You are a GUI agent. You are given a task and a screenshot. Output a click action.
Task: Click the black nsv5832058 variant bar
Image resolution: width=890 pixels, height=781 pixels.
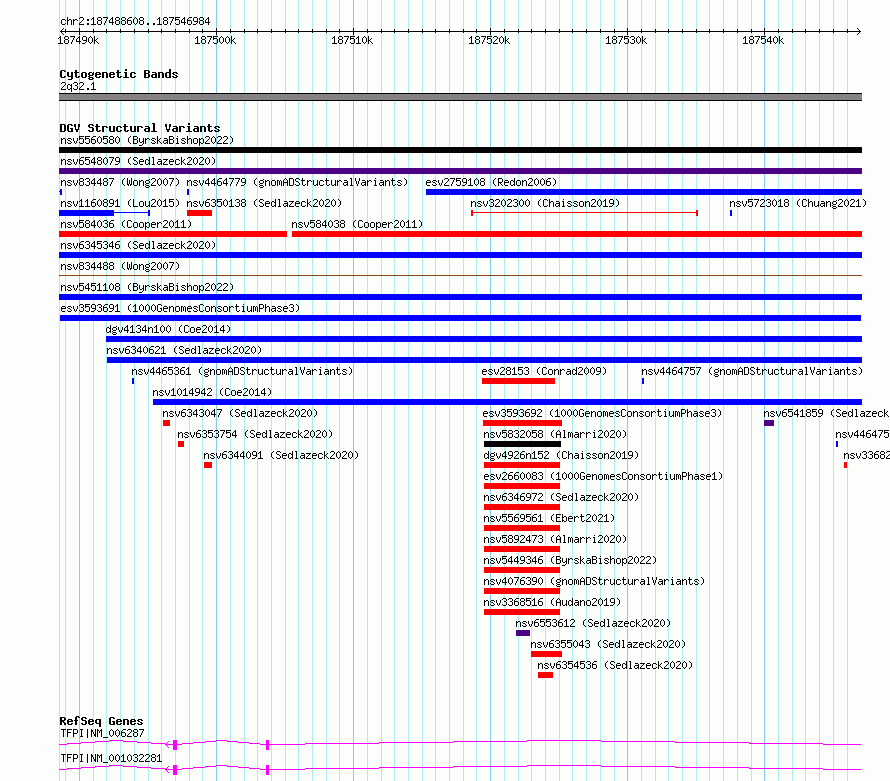522,444
